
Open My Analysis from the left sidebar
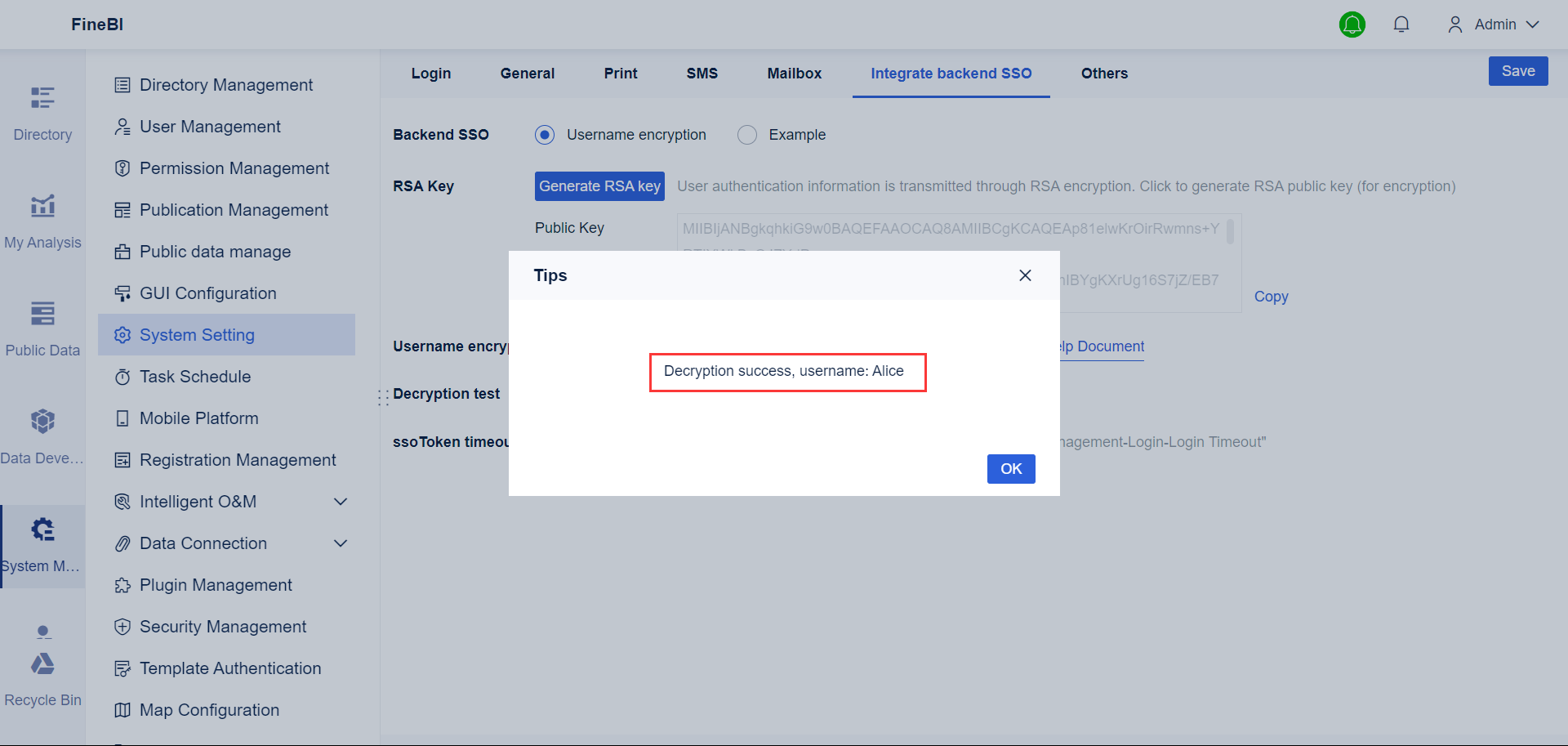coord(42,219)
